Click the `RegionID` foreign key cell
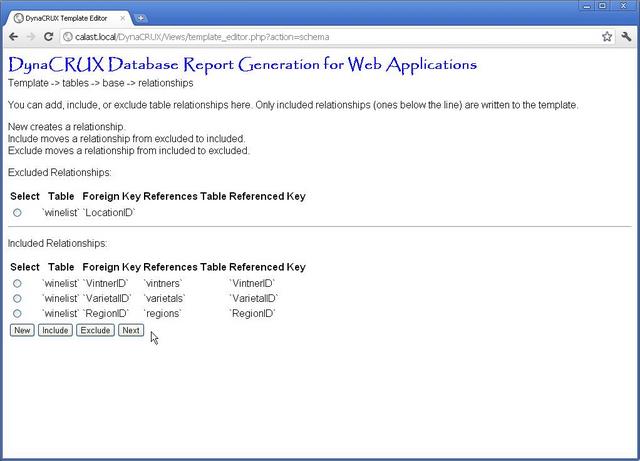The image size is (640, 461). tap(106, 314)
